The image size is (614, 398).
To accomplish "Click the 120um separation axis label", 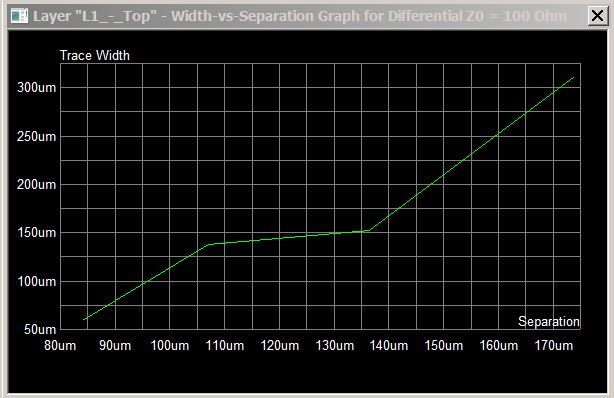I will [280, 346].
